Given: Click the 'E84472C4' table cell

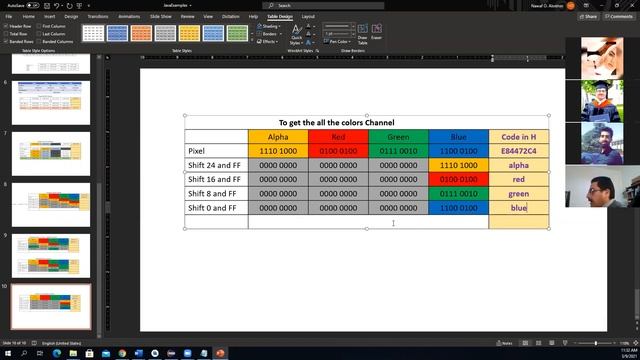Looking at the screenshot, I should click(519, 151).
